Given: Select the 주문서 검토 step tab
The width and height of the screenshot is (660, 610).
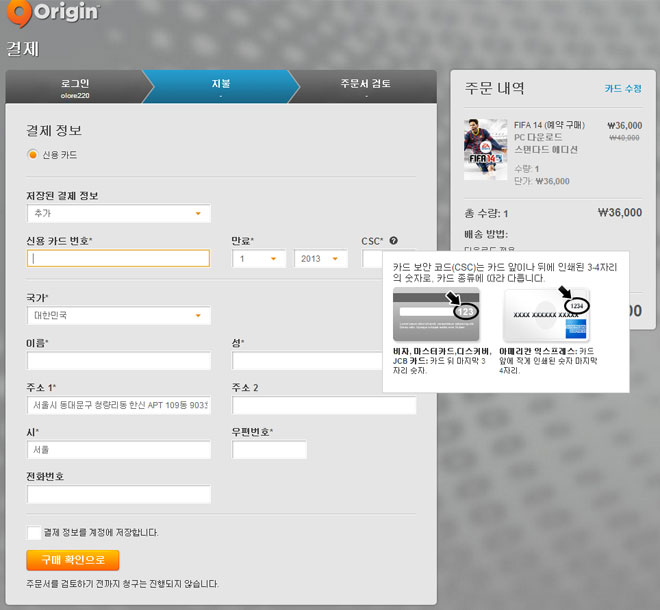Looking at the screenshot, I should coord(365,87).
